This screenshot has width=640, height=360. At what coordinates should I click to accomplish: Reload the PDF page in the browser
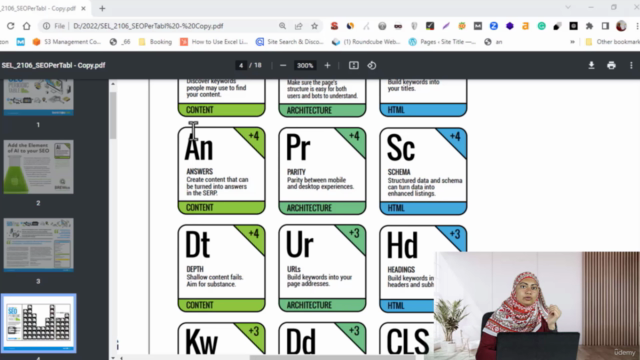pos(11,26)
